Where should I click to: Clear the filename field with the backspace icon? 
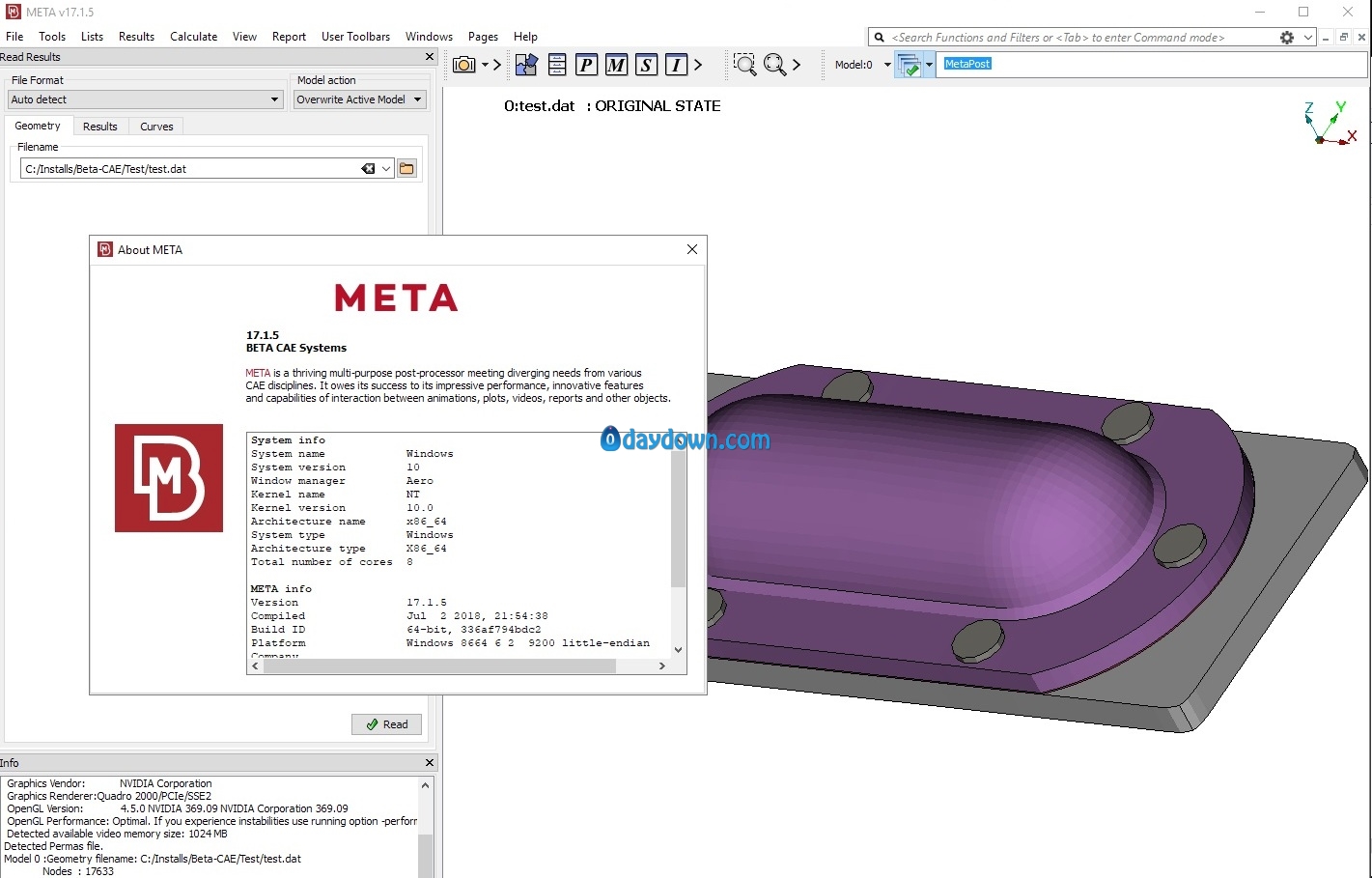tap(368, 168)
